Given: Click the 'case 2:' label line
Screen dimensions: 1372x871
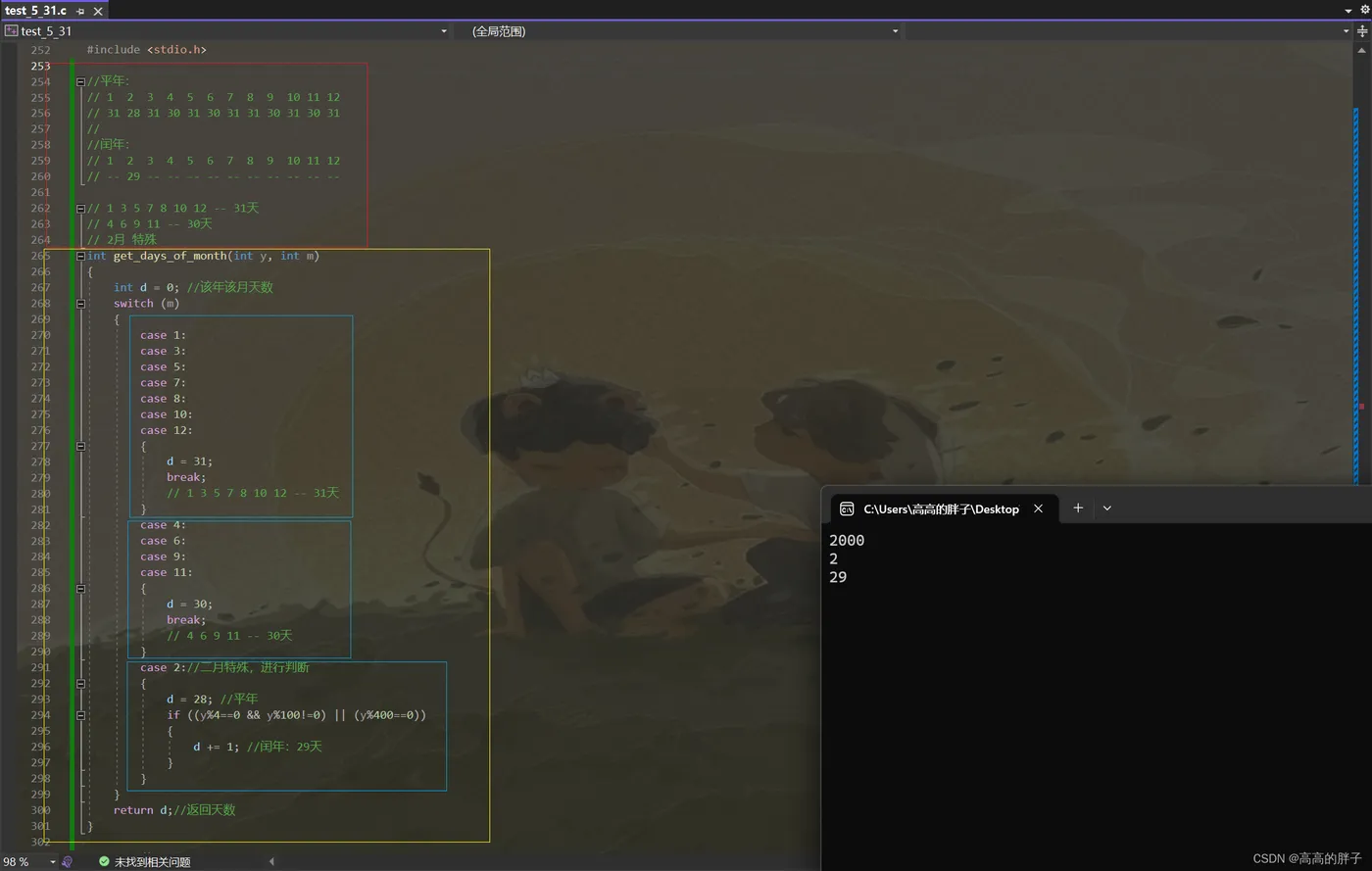Looking at the screenshot, I should (224, 667).
